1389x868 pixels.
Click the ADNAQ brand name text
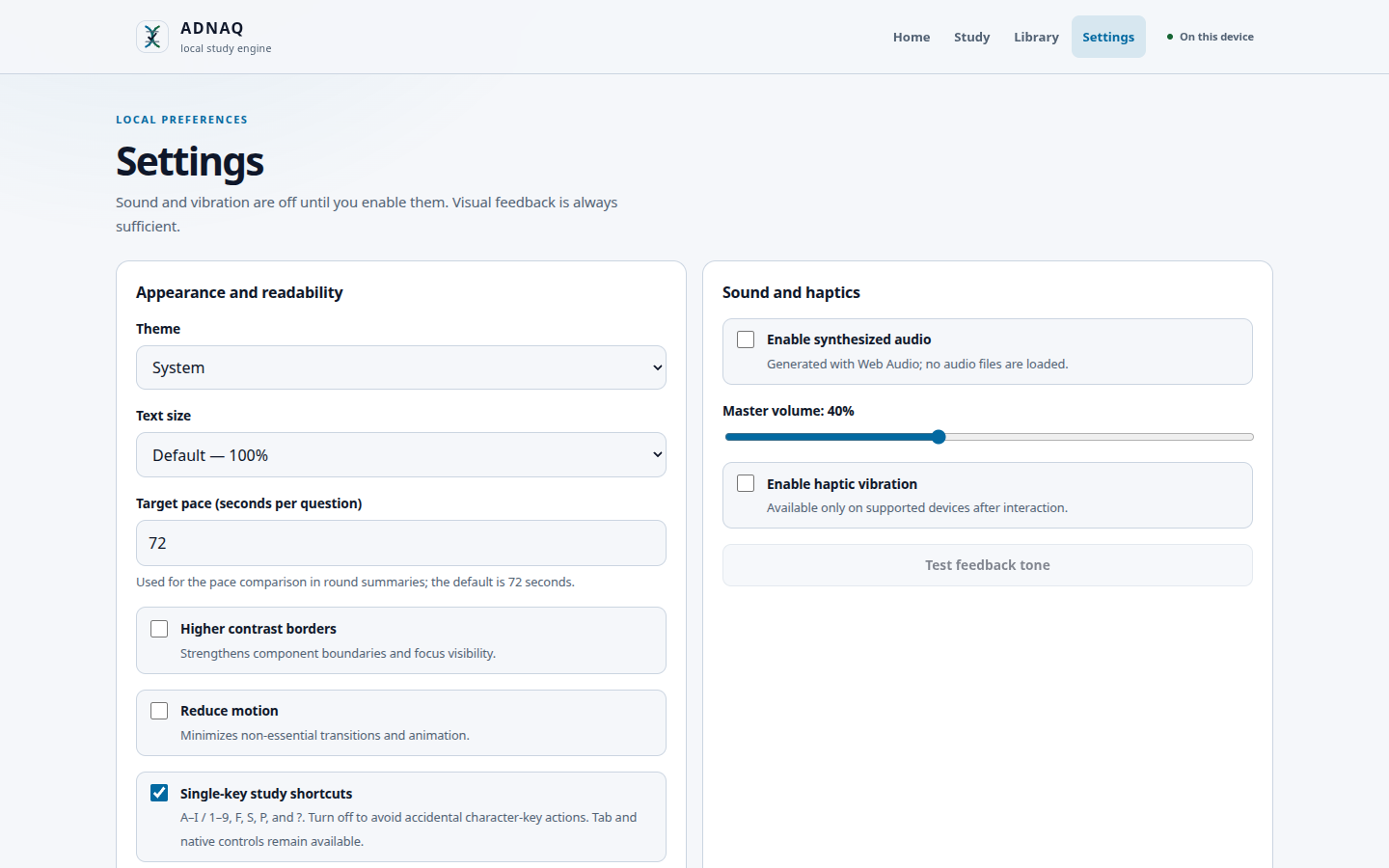click(212, 28)
